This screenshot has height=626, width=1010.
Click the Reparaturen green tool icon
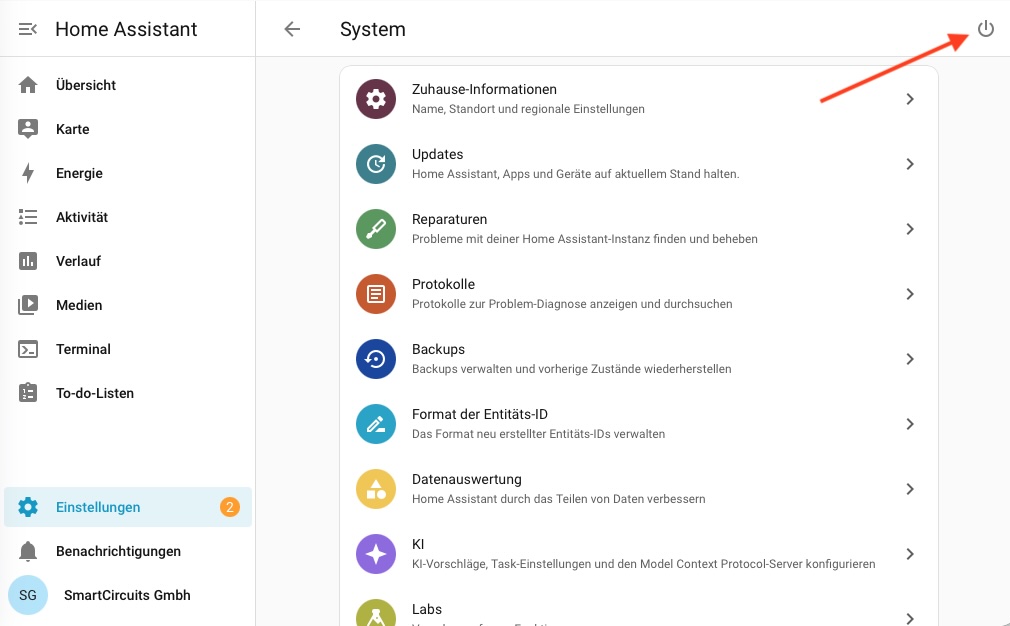click(x=376, y=229)
